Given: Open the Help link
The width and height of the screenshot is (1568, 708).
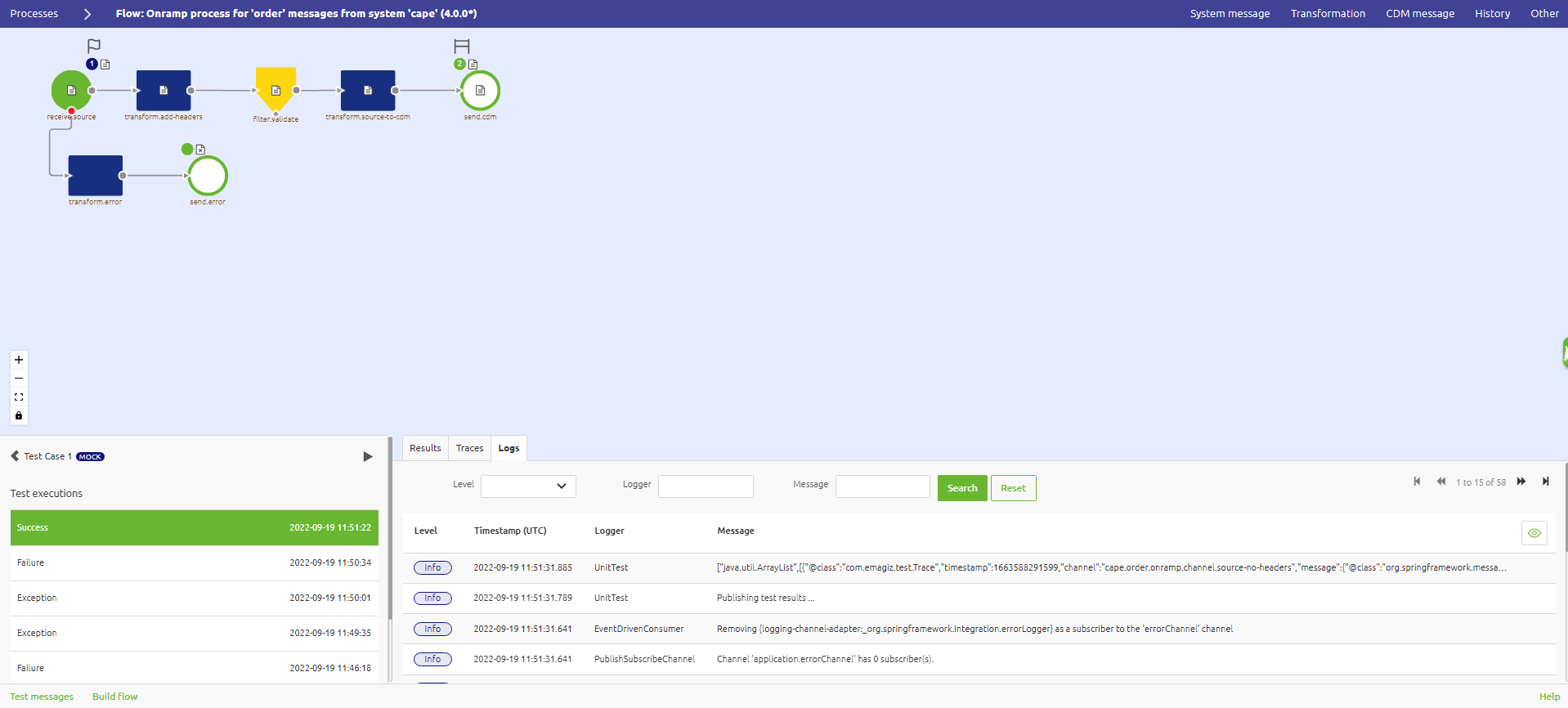Looking at the screenshot, I should pos(1549,697).
